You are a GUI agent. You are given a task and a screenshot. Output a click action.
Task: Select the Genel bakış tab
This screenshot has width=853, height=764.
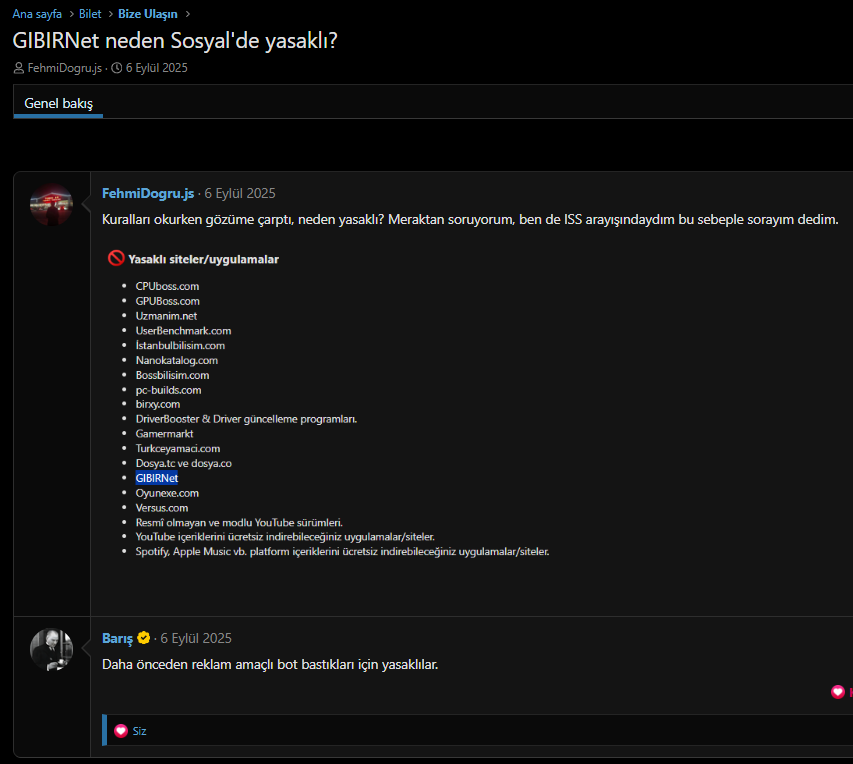58,103
